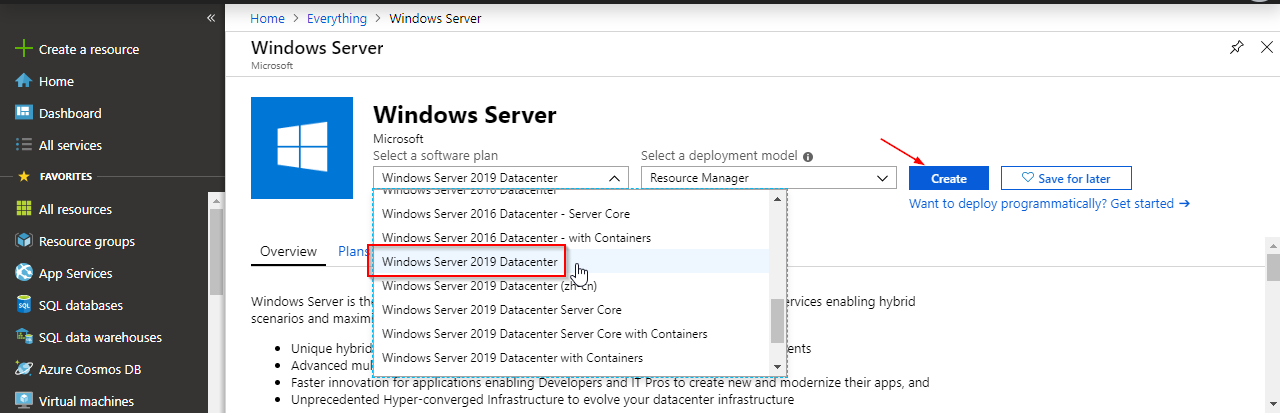The height and width of the screenshot is (413, 1280).
Task: Open SQL databases in sidebar
Action: [x=81, y=305]
